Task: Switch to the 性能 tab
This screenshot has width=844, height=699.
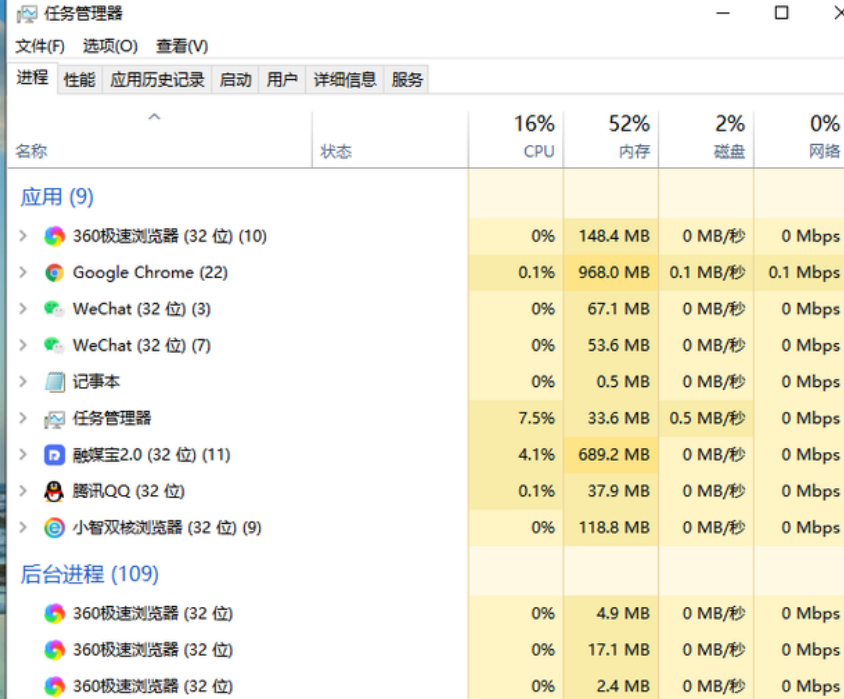Action: 79,80
